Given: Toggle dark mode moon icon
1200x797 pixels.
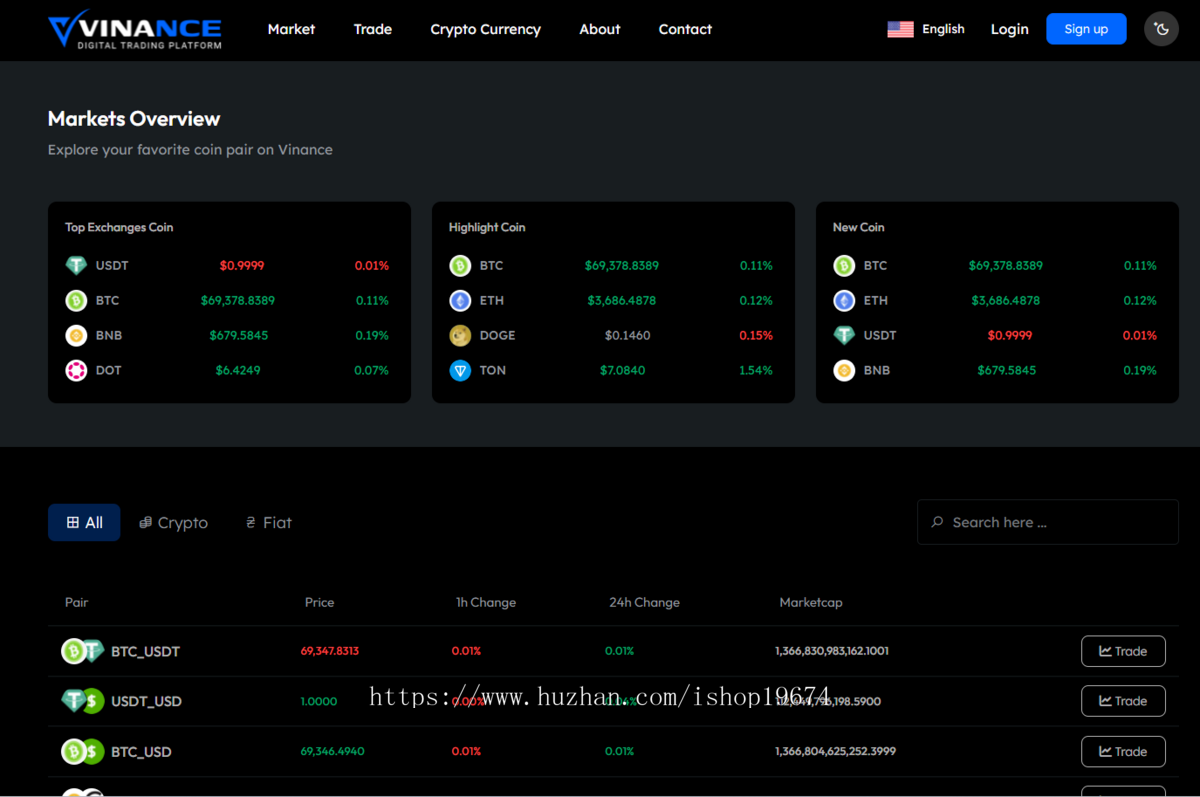Looking at the screenshot, I should [1162, 29].
